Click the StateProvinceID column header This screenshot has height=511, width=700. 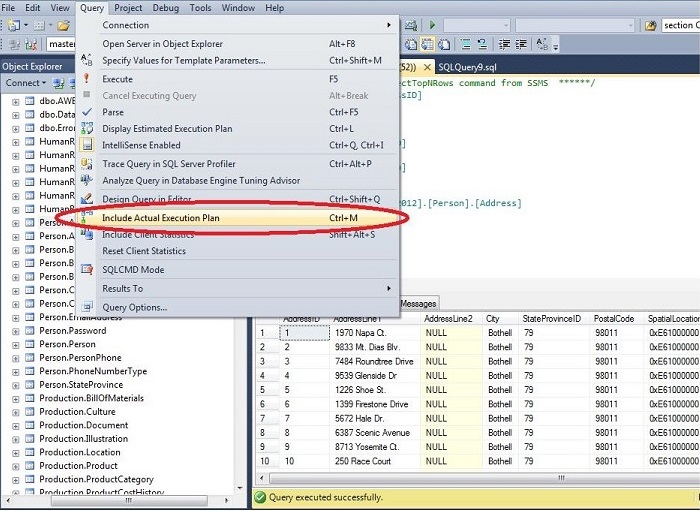553,319
